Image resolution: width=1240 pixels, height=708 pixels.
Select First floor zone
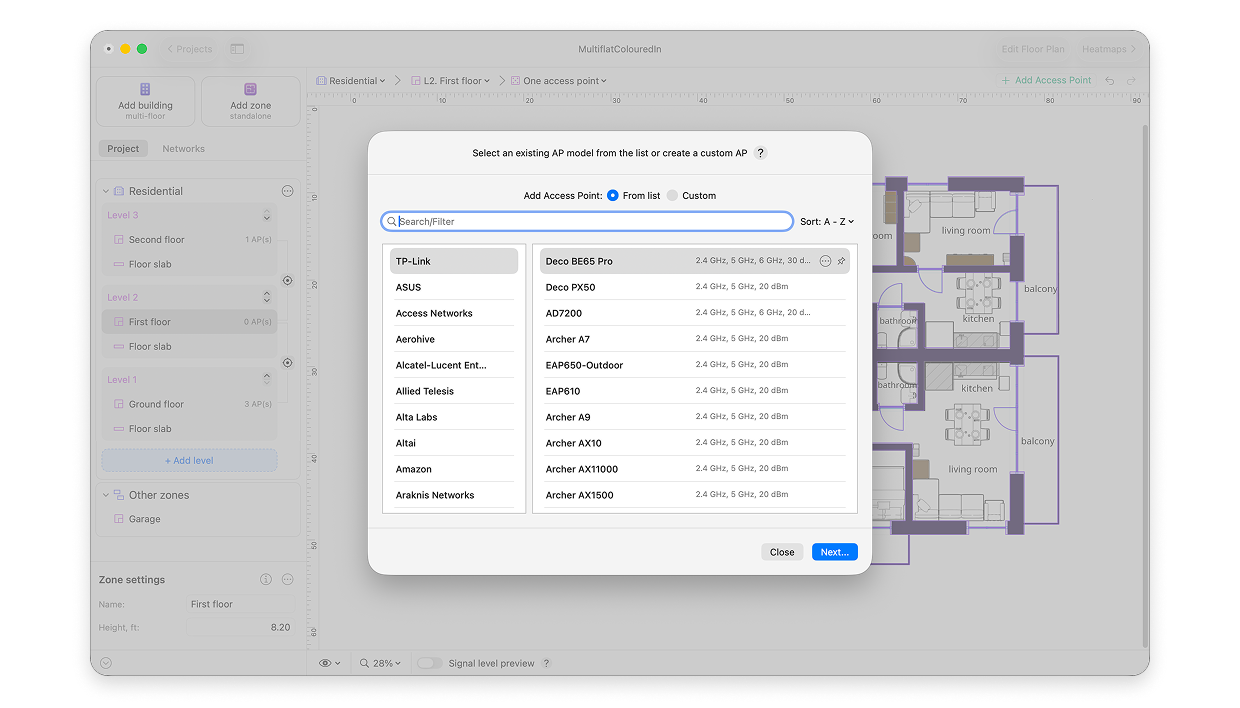pos(190,322)
